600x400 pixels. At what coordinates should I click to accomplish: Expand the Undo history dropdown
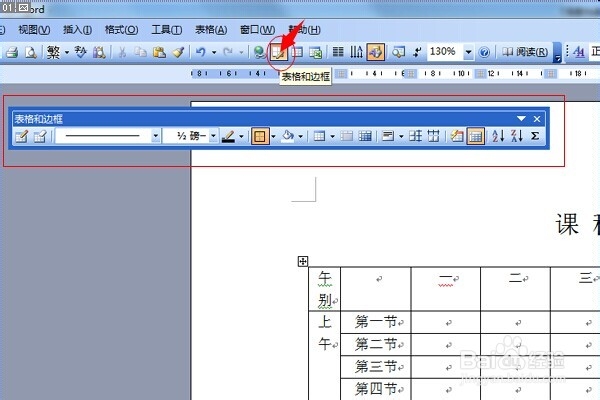[x=214, y=52]
